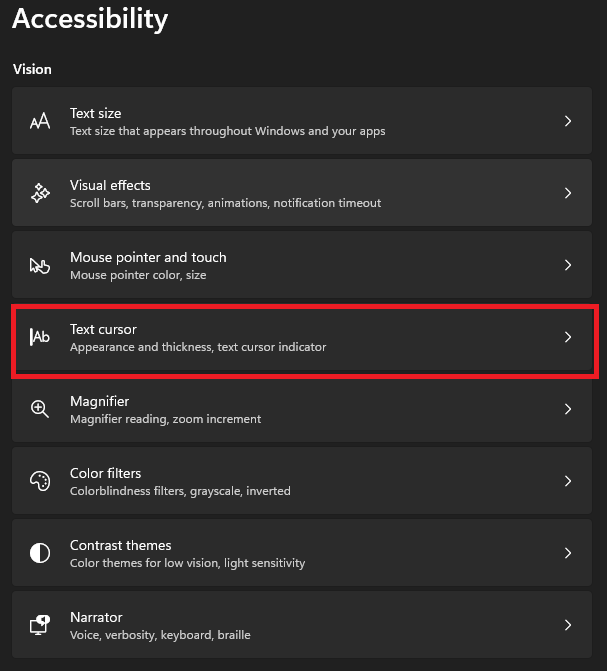
Task: Open the Visual effects settings label
Action: coord(110,185)
